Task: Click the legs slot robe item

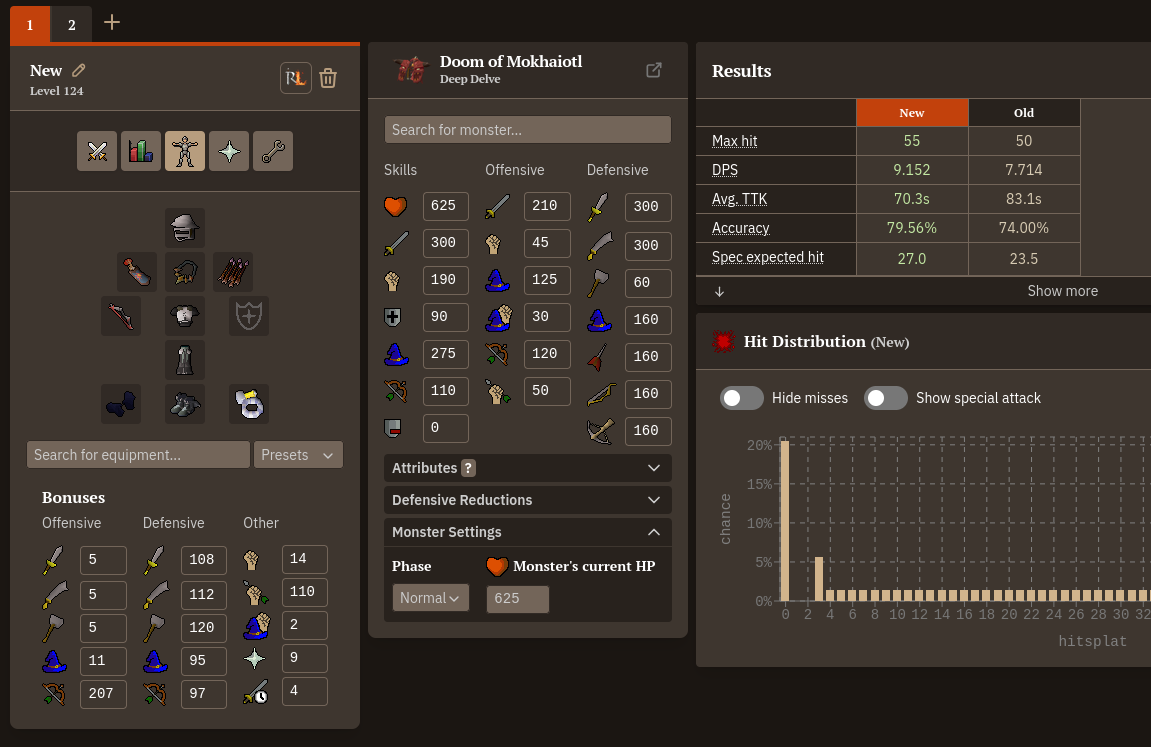Action: [185, 360]
